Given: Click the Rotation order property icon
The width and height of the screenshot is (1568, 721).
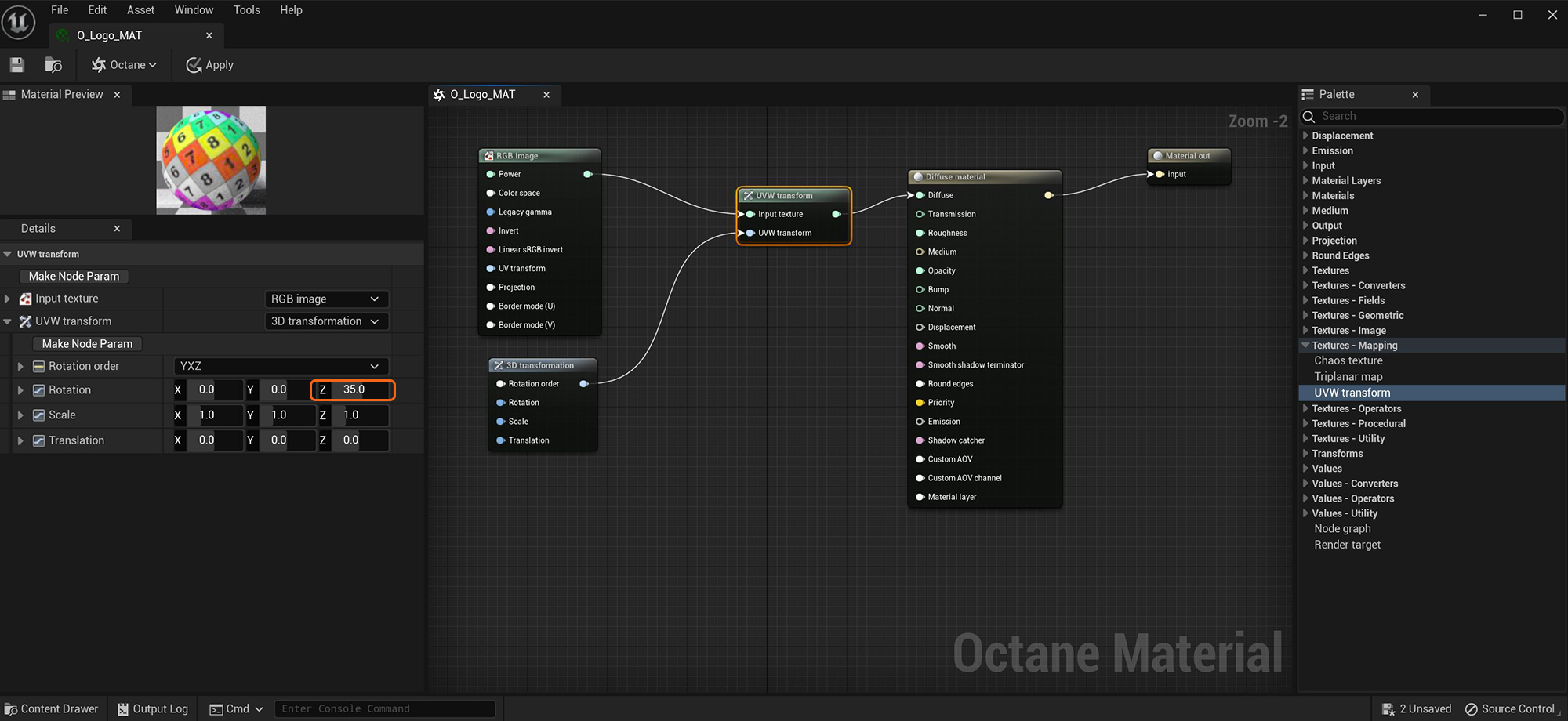Looking at the screenshot, I should [x=38, y=366].
